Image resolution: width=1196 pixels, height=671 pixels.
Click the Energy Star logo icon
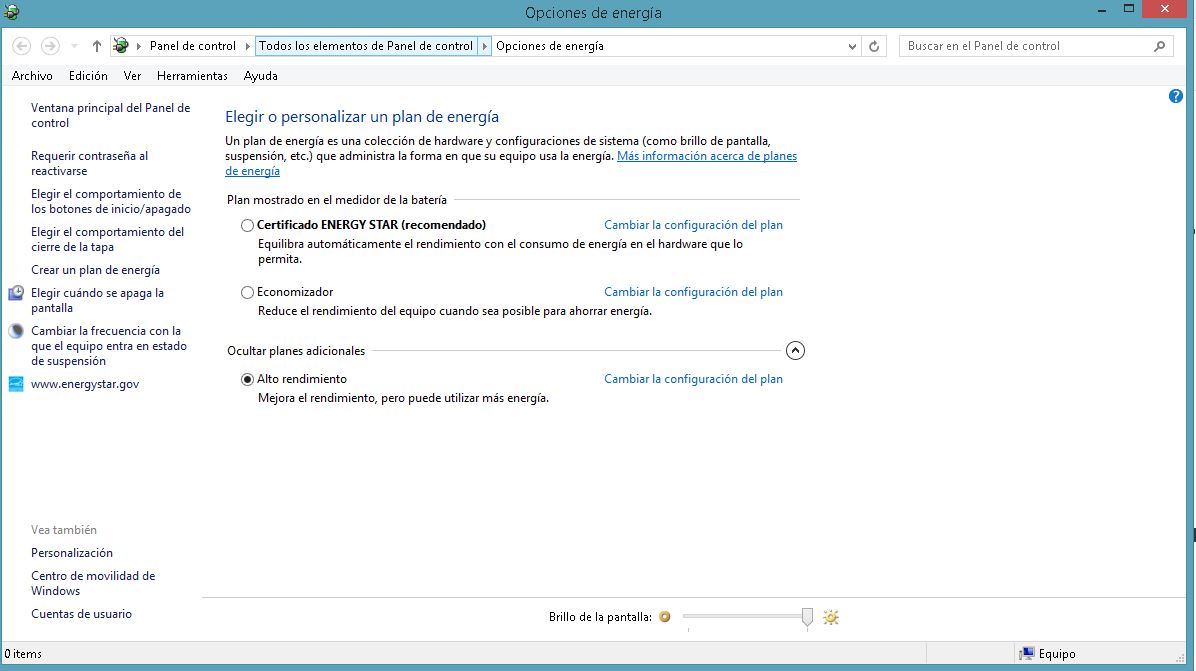tap(16, 384)
